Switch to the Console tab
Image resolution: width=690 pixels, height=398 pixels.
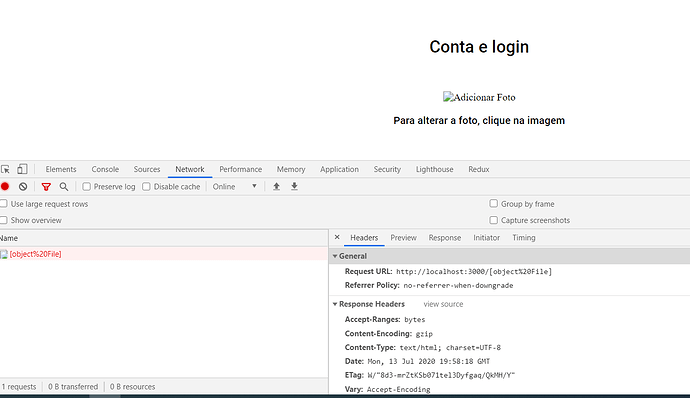(x=105, y=170)
